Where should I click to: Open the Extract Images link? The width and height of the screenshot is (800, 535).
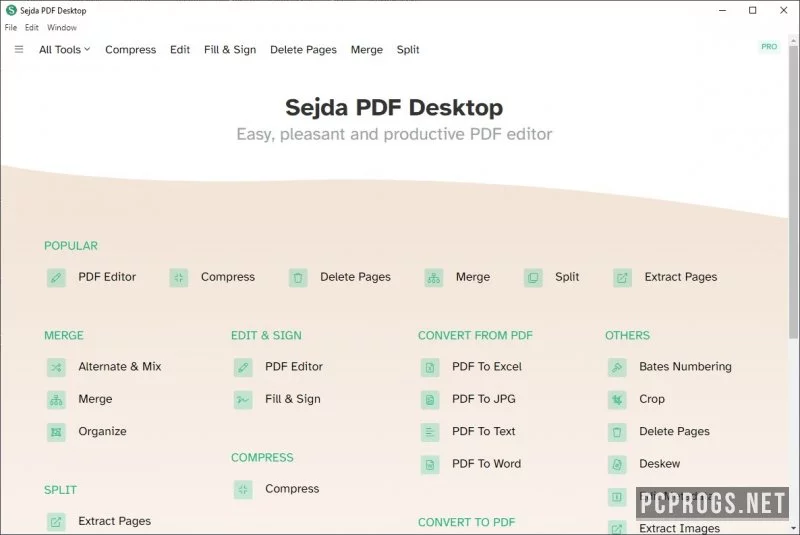[679, 528]
